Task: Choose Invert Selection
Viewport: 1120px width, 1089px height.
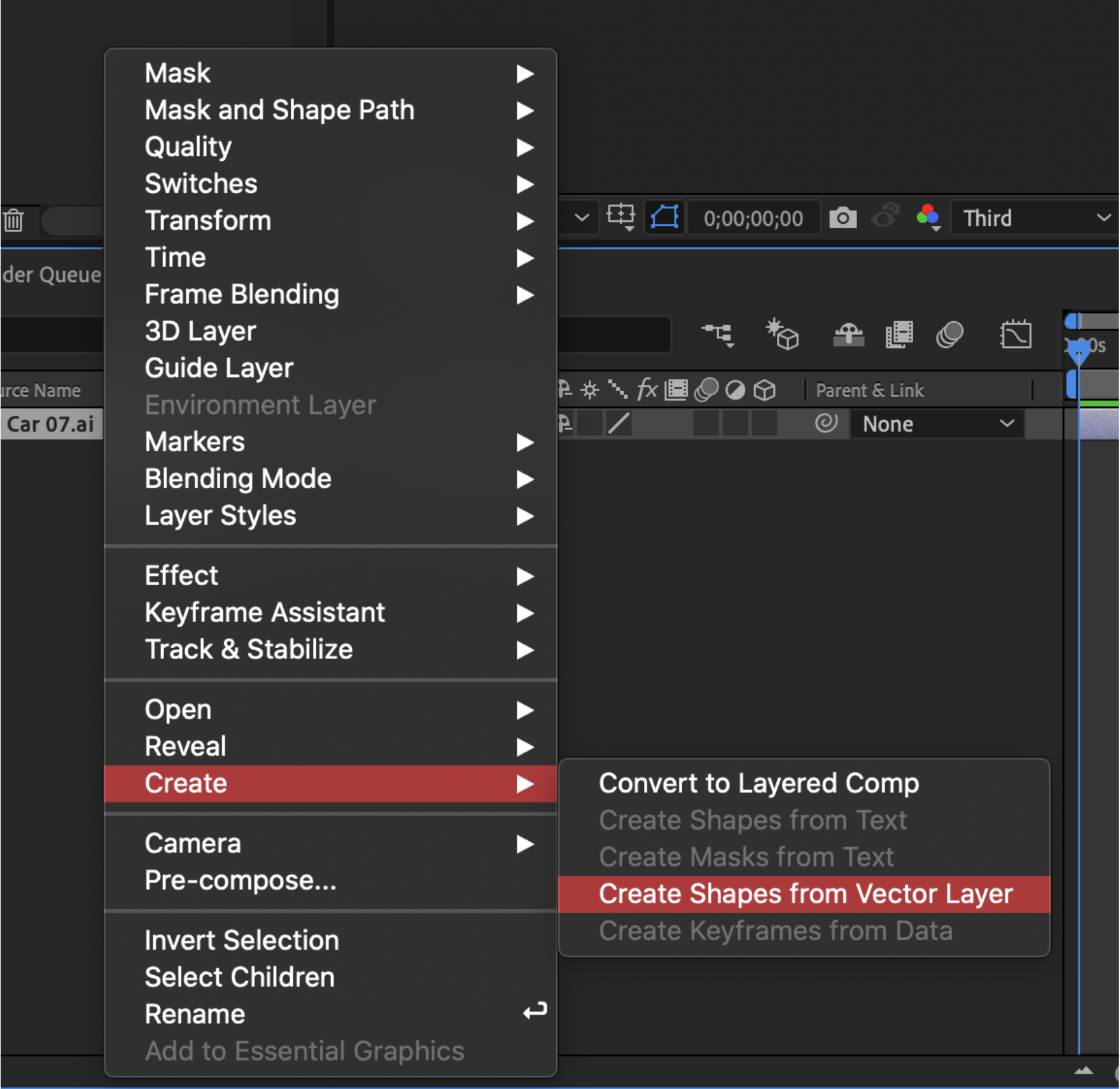Action: pyautogui.click(x=331, y=941)
